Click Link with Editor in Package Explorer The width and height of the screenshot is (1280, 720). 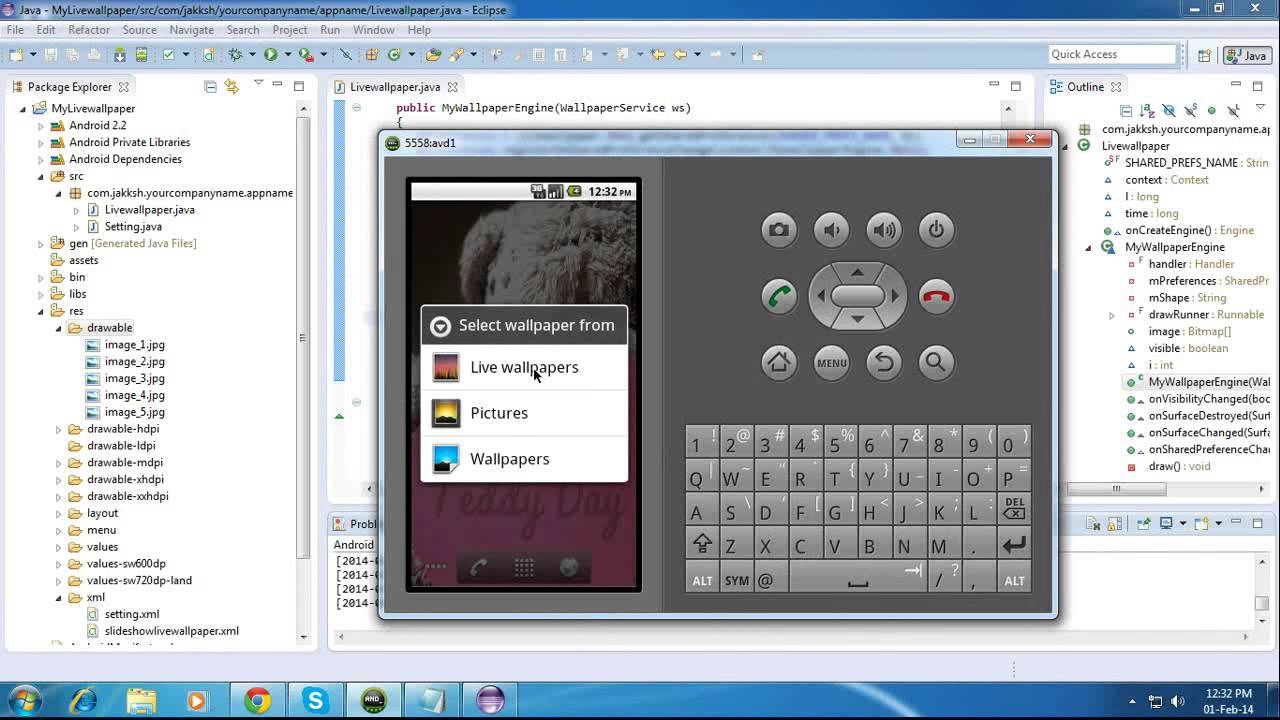[232, 87]
